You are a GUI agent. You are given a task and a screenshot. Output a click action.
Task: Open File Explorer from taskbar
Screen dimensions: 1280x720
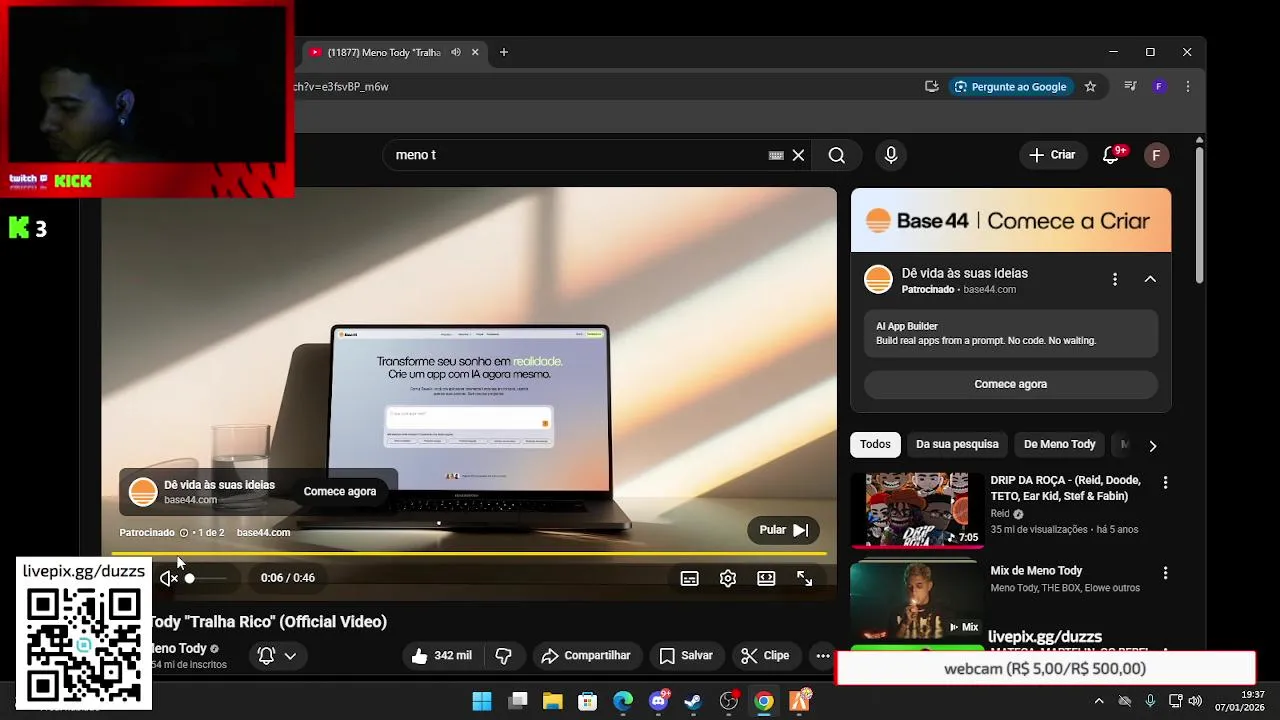552,701
